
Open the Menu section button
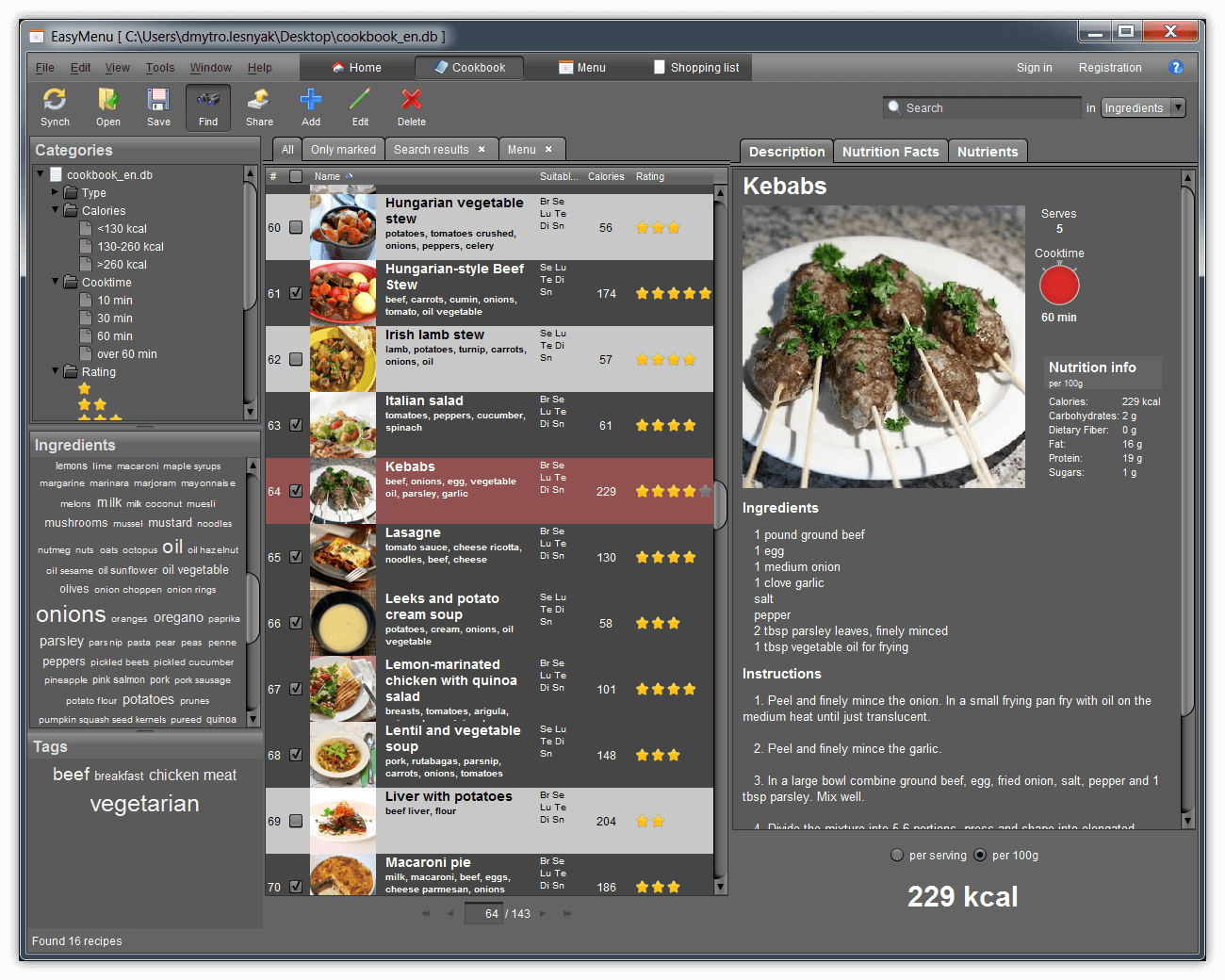pyautogui.click(x=581, y=67)
